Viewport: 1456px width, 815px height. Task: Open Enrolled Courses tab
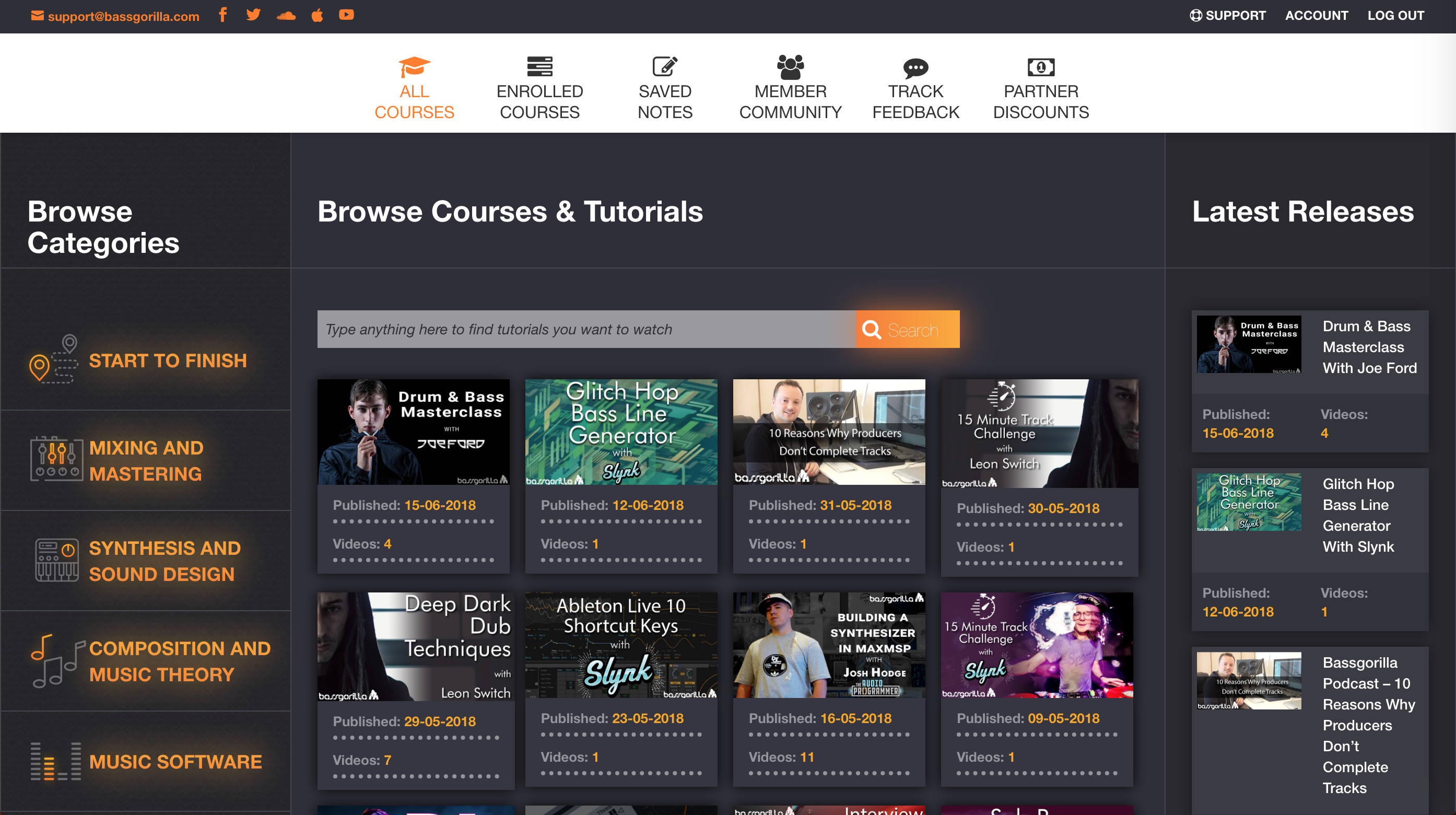[540, 88]
